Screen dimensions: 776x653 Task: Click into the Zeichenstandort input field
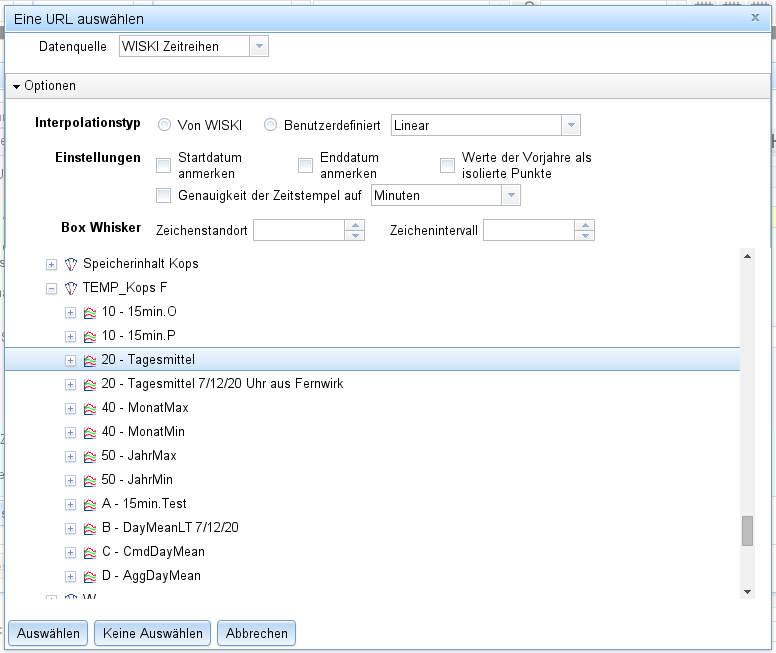299,230
